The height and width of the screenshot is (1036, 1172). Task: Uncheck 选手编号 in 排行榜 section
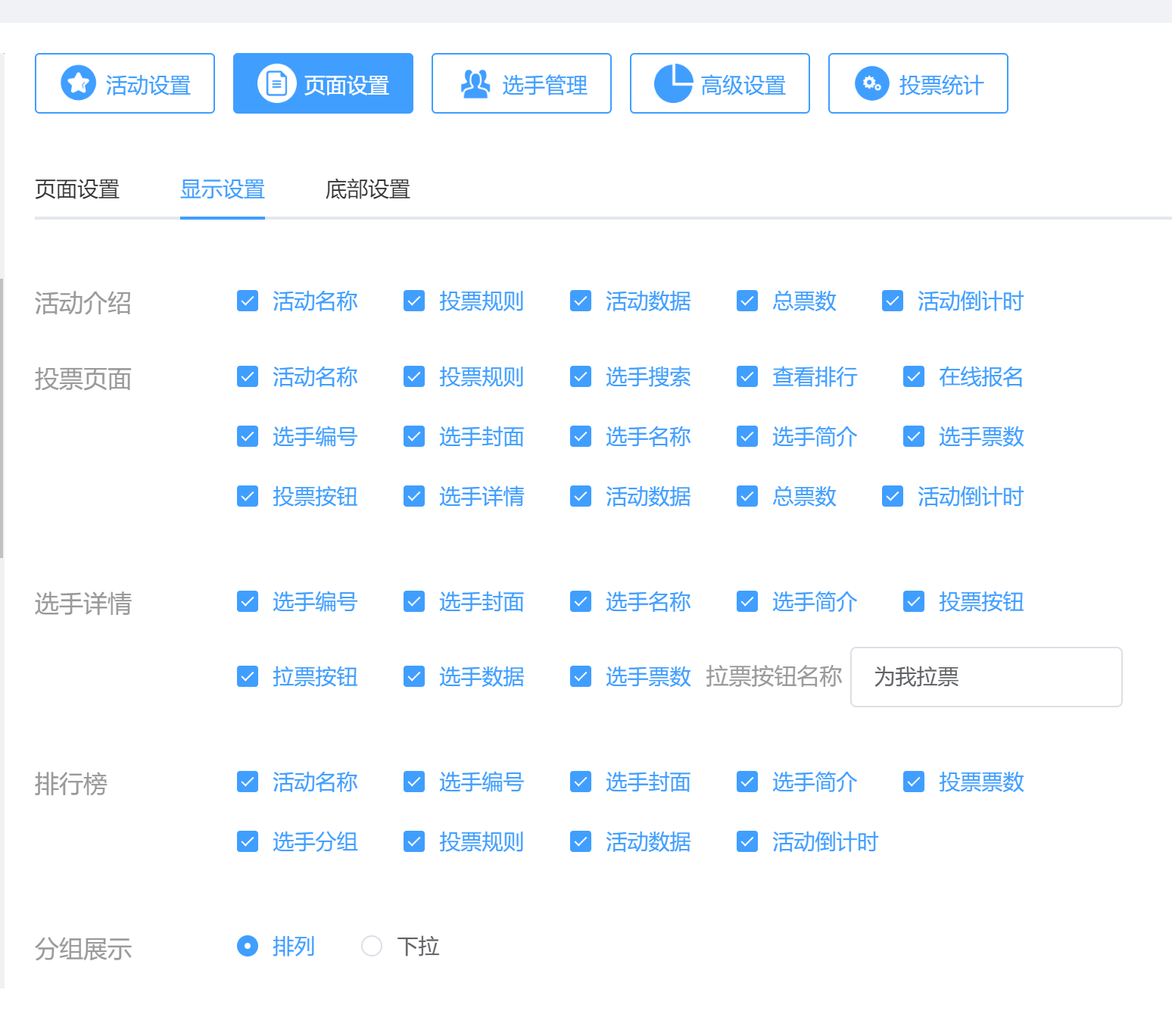(x=414, y=782)
